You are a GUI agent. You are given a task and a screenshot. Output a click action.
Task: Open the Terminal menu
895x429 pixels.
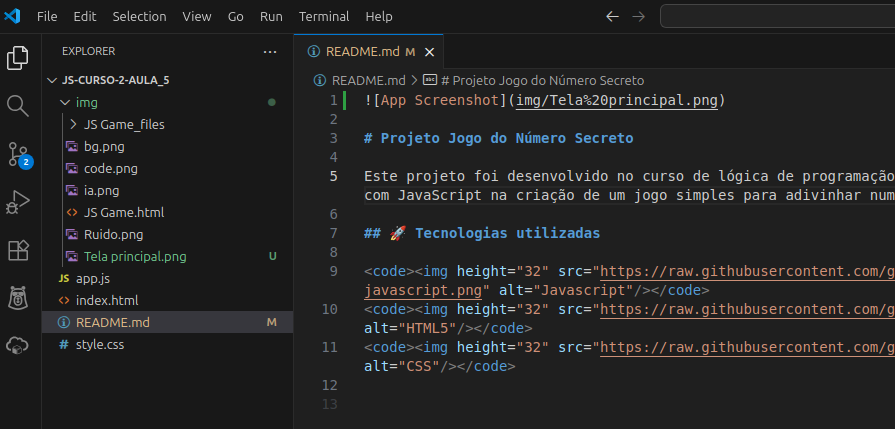coord(324,17)
